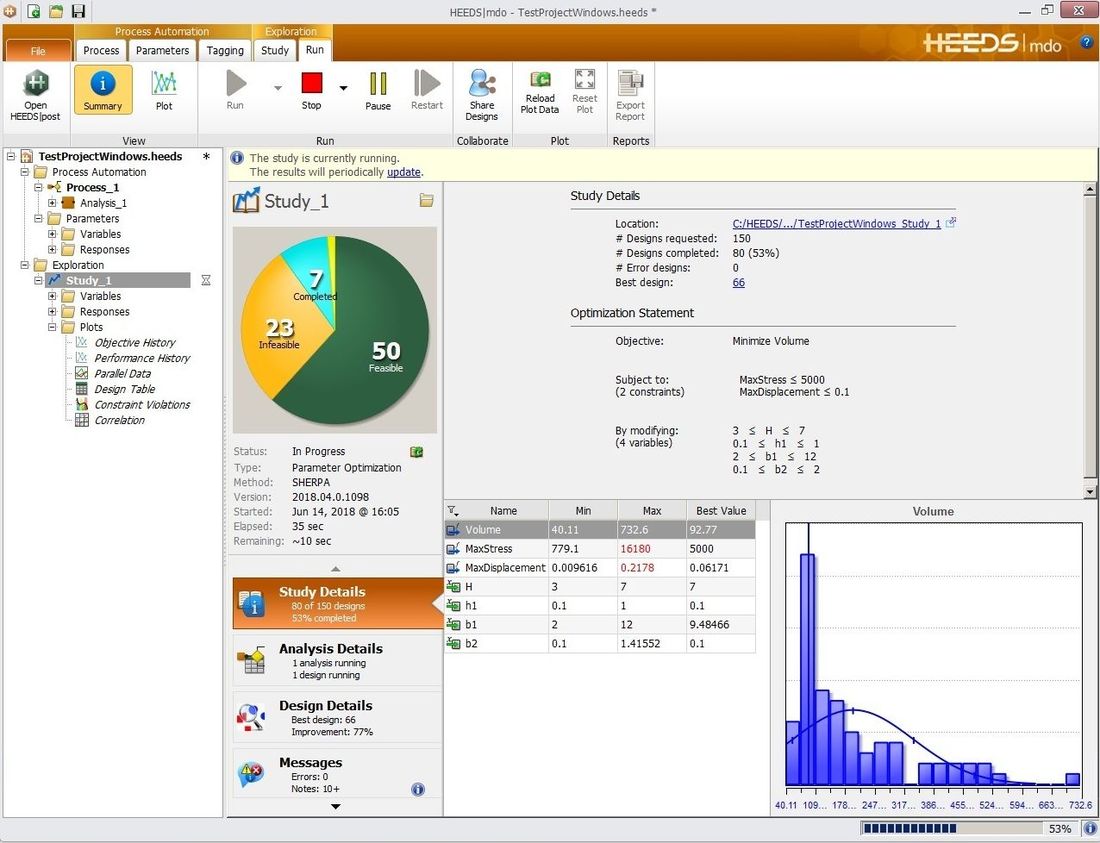Expand Variables under Parameters
Viewport: 1100px width, 843px height.
tap(53, 234)
